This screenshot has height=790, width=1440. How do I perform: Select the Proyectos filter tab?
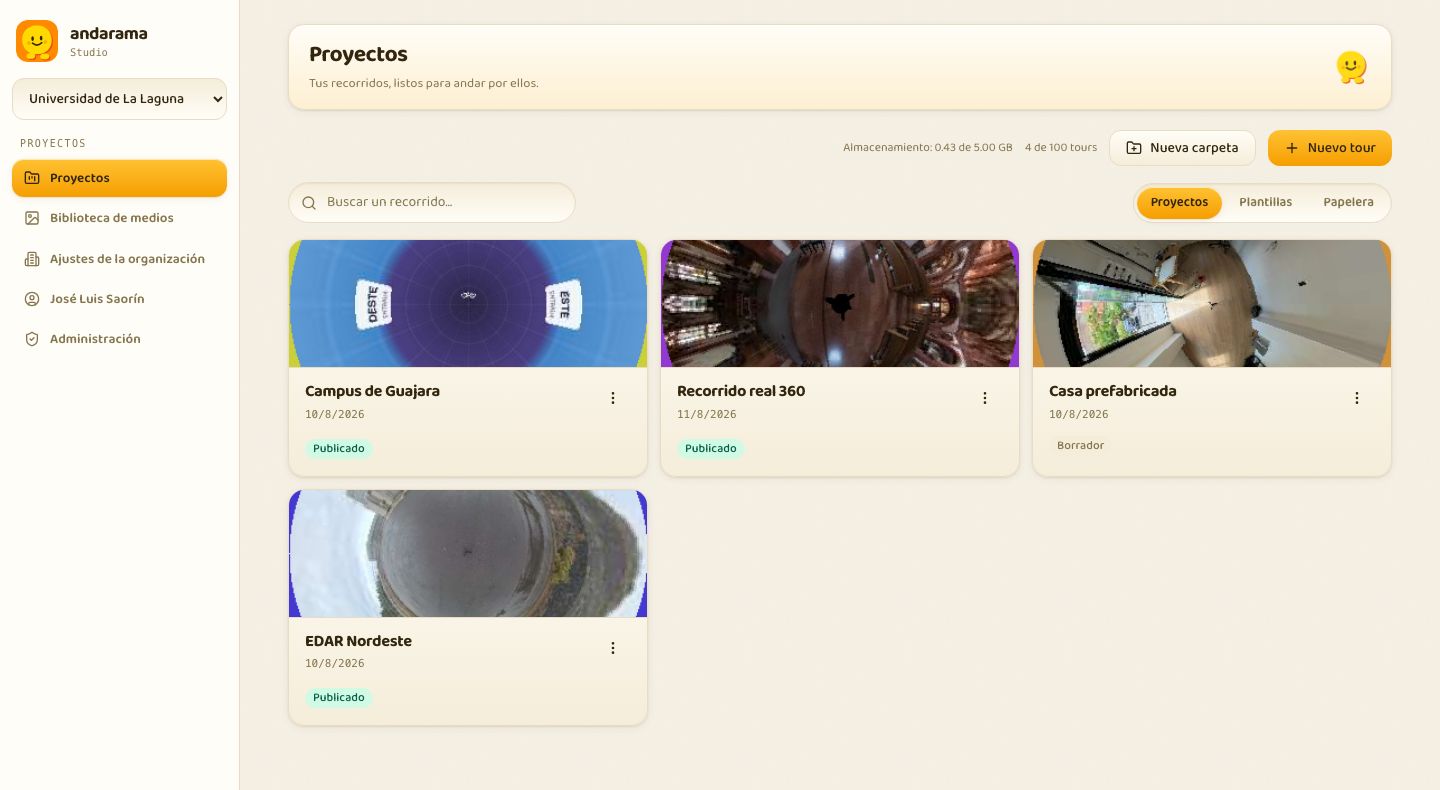tap(1179, 202)
